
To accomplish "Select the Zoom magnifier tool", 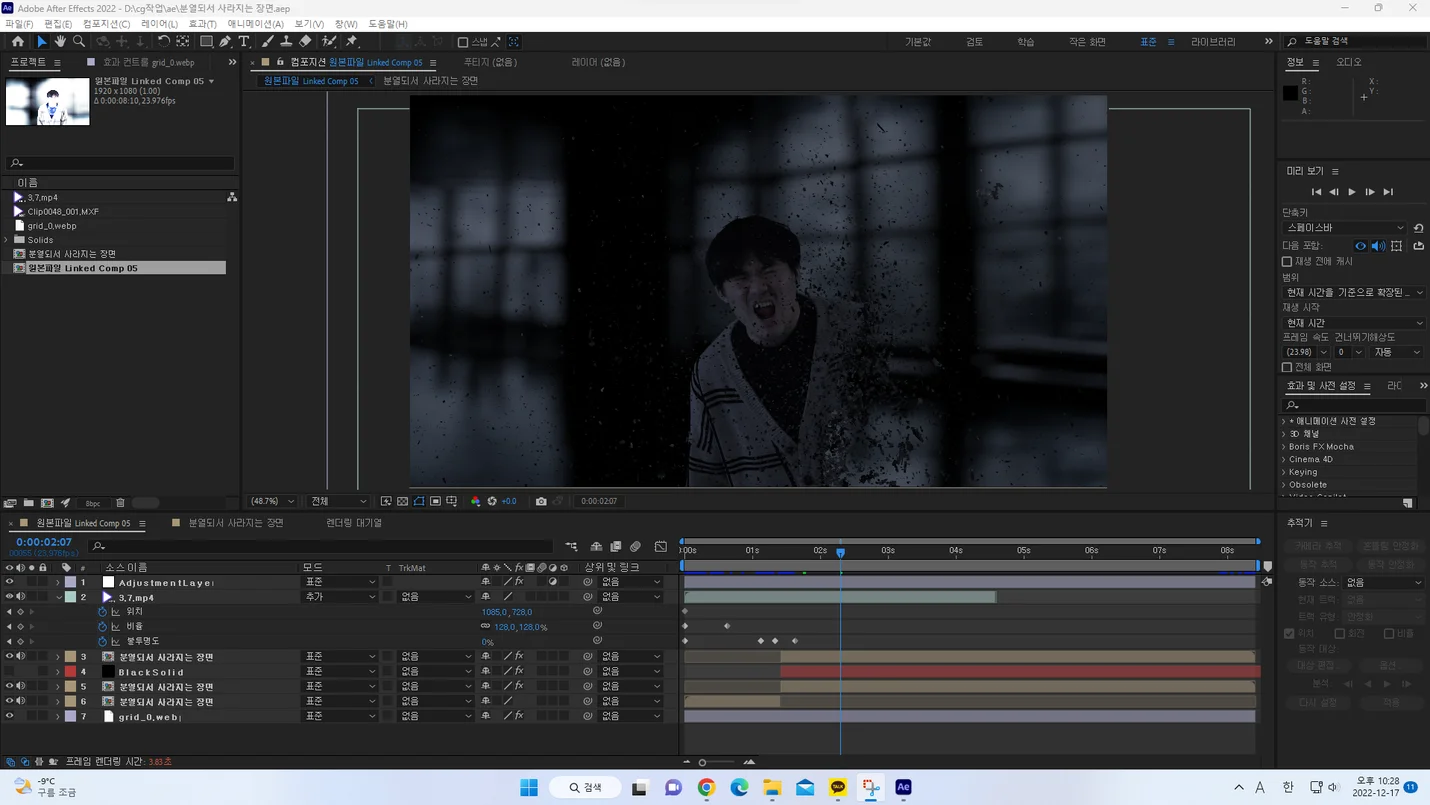I will click(x=79, y=42).
